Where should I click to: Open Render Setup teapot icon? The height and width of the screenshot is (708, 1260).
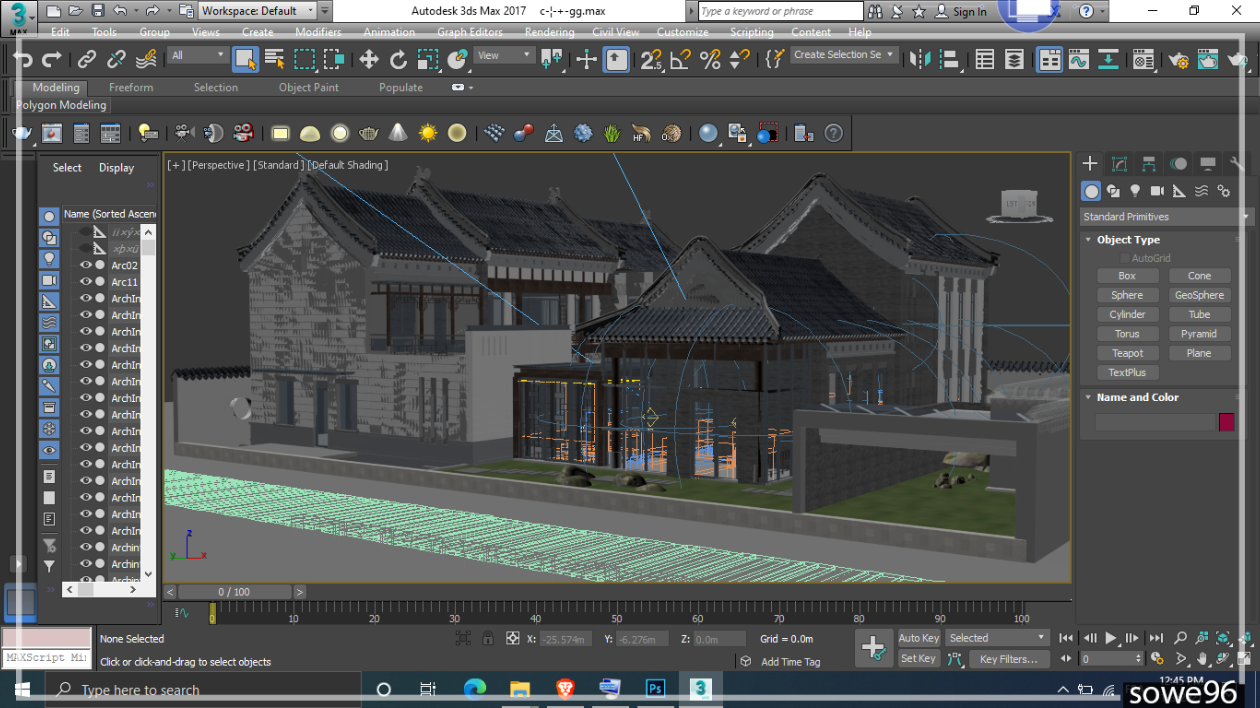pos(1179,60)
